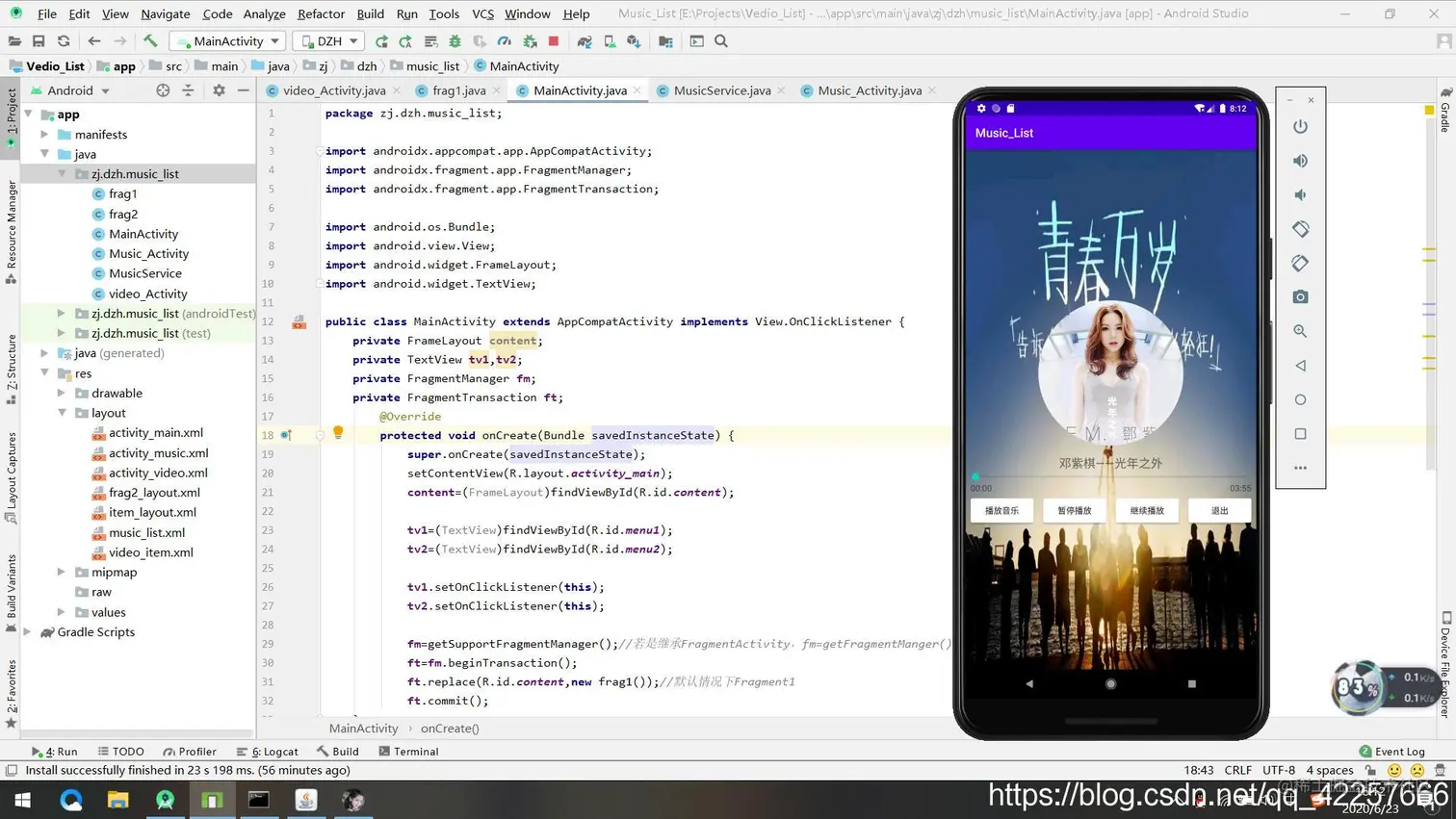Open the MainActivity run configuration dropdown
Image resolution: width=1456 pixels, height=819 pixels.
point(228,41)
